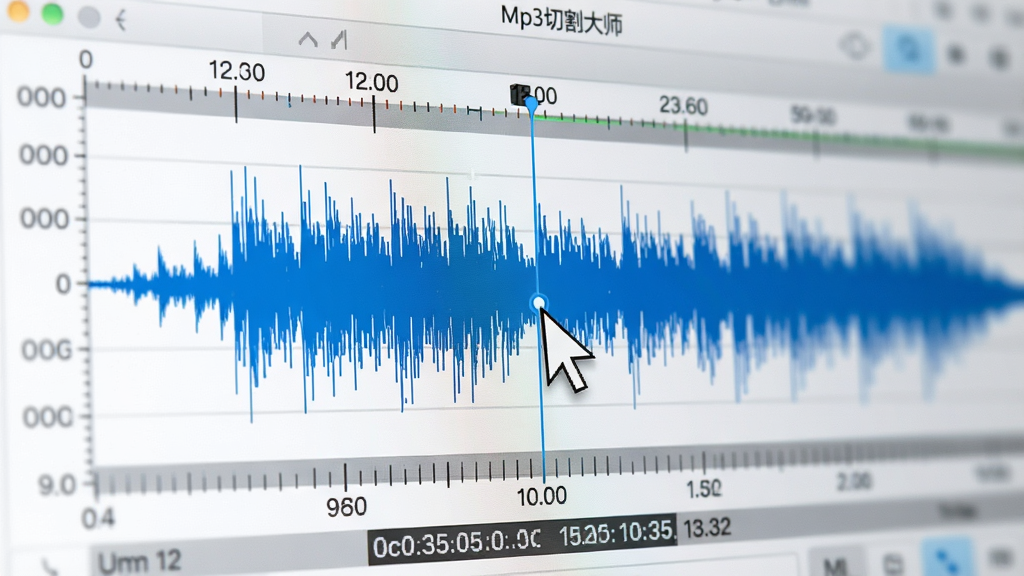Click the rightmost dark icon in the top toolbar
This screenshot has width=1024, height=576.
999,59
